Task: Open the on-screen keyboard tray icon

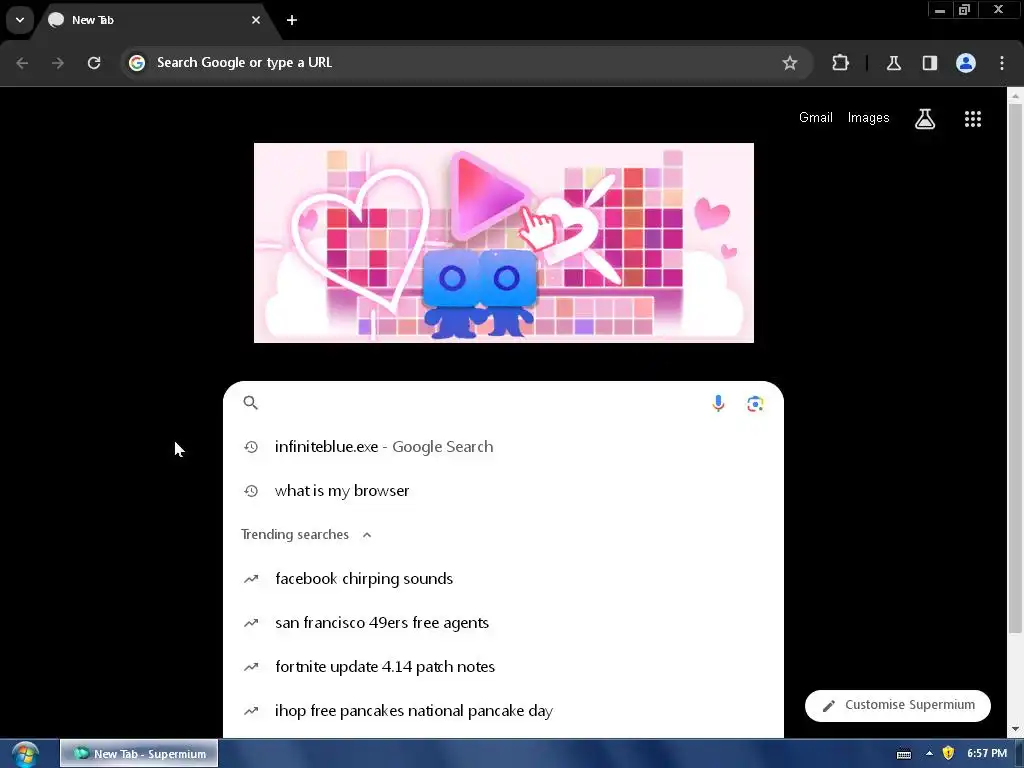Action: click(x=904, y=754)
